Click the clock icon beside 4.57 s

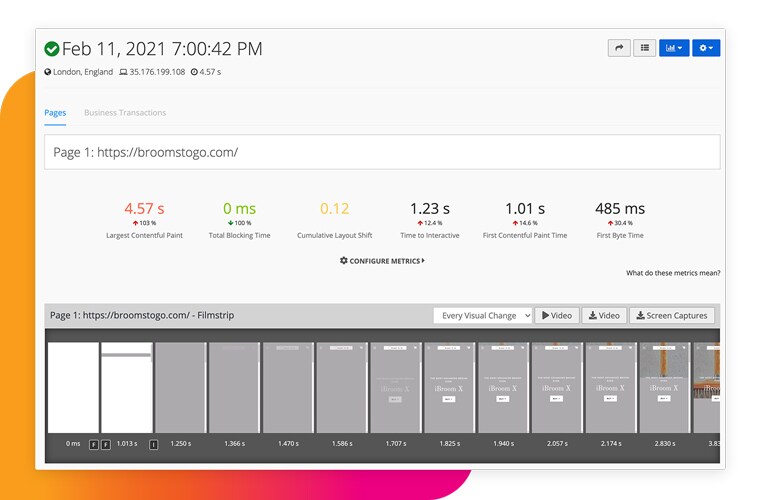tap(194, 72)
